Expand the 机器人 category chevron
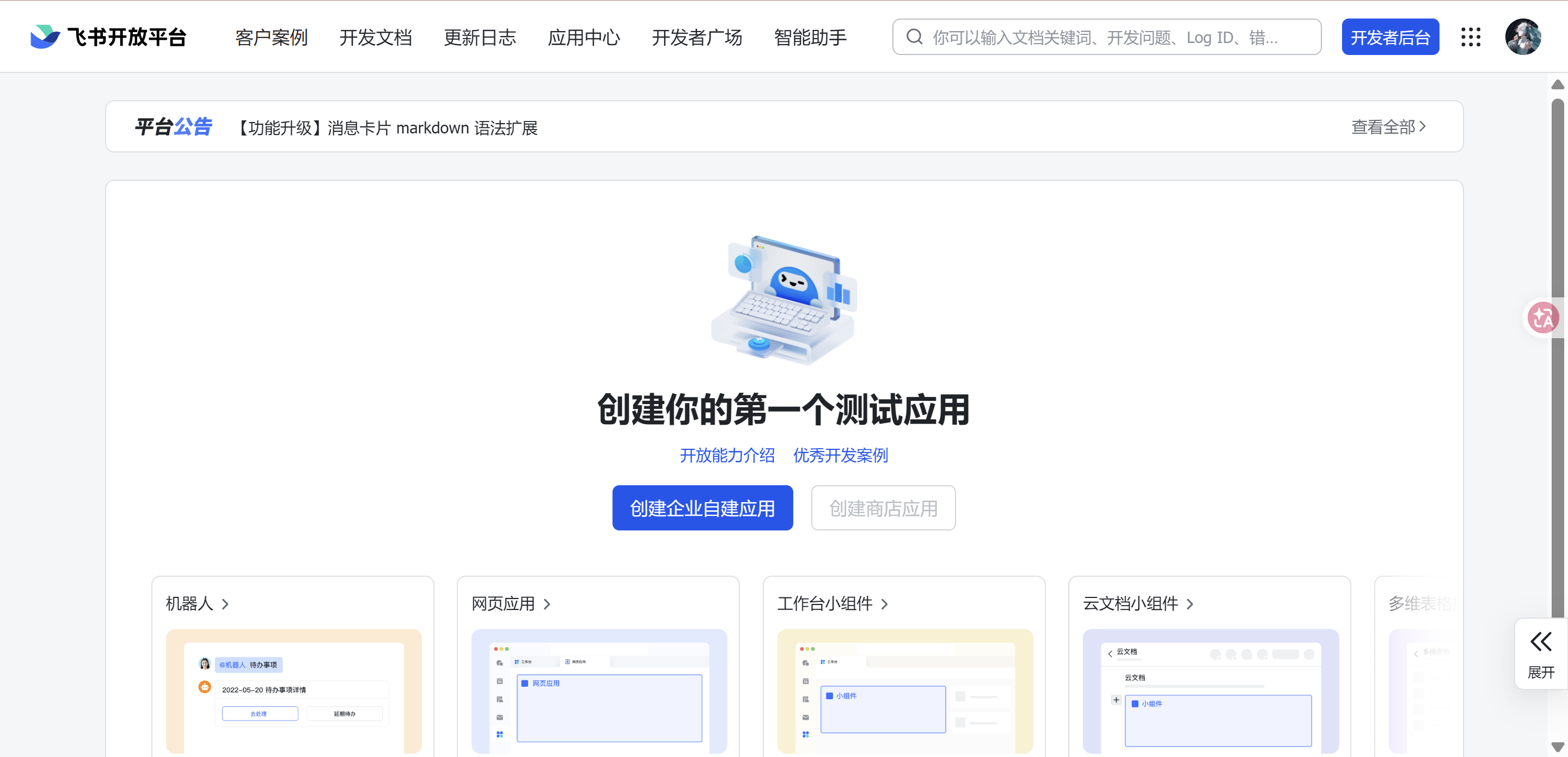Screen dimensions: 1568x757 pyautogui.click(x=225, y=604)
